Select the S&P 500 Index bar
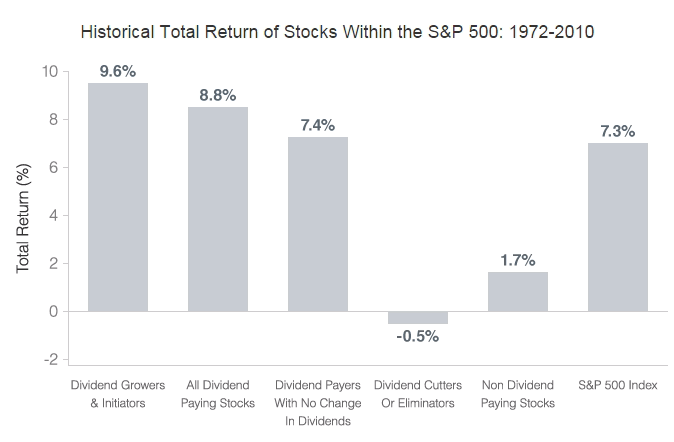 point(618,227)
